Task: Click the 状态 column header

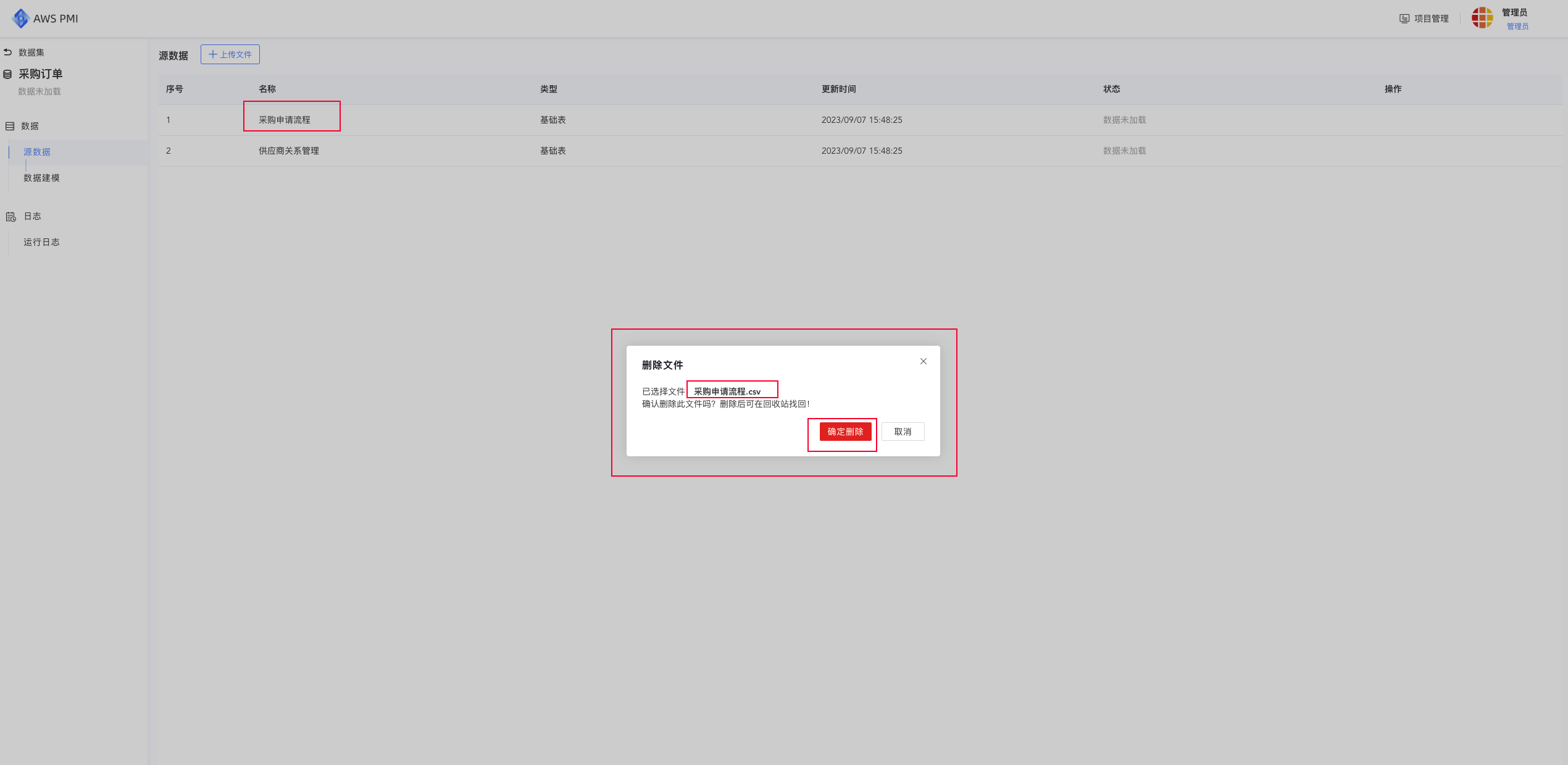Action: coord(1112,89)
